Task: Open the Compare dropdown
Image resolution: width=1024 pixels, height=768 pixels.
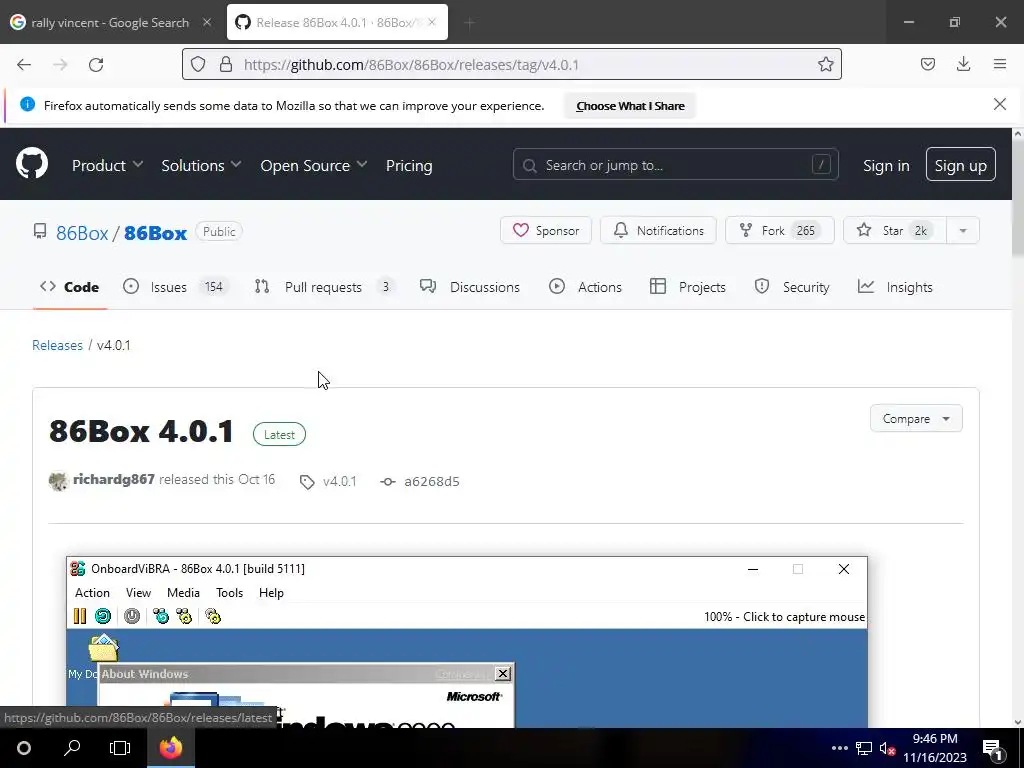Action: [x=916, y=418]
